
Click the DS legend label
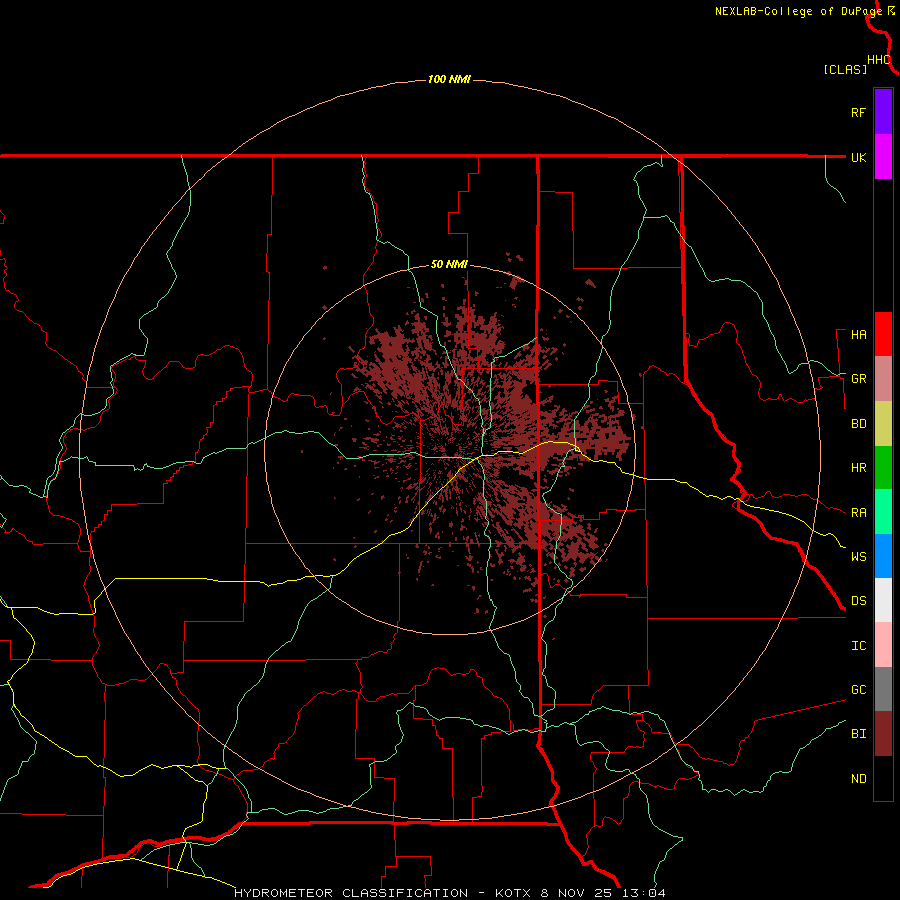tap(859, 601)
